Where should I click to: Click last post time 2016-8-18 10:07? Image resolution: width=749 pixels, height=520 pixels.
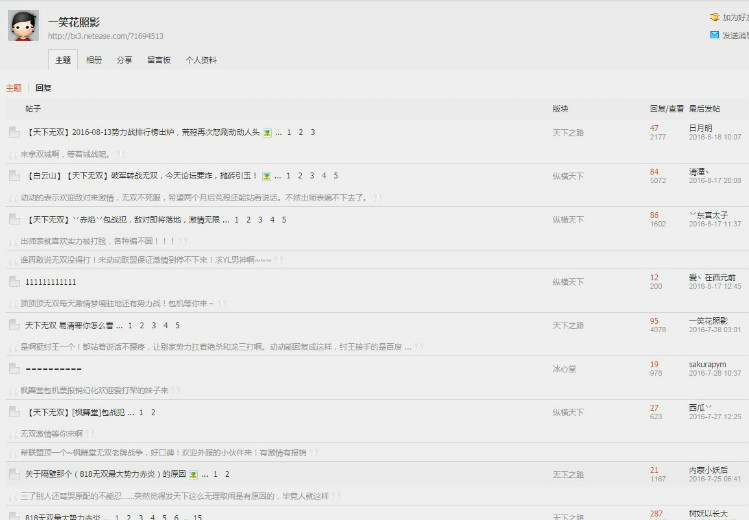tap(715, 137)
